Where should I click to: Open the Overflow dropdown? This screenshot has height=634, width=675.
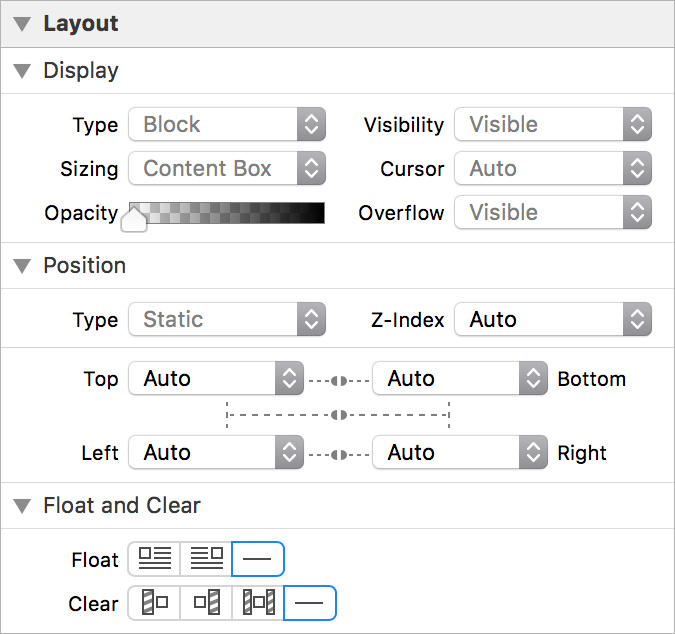click(553, 213)
